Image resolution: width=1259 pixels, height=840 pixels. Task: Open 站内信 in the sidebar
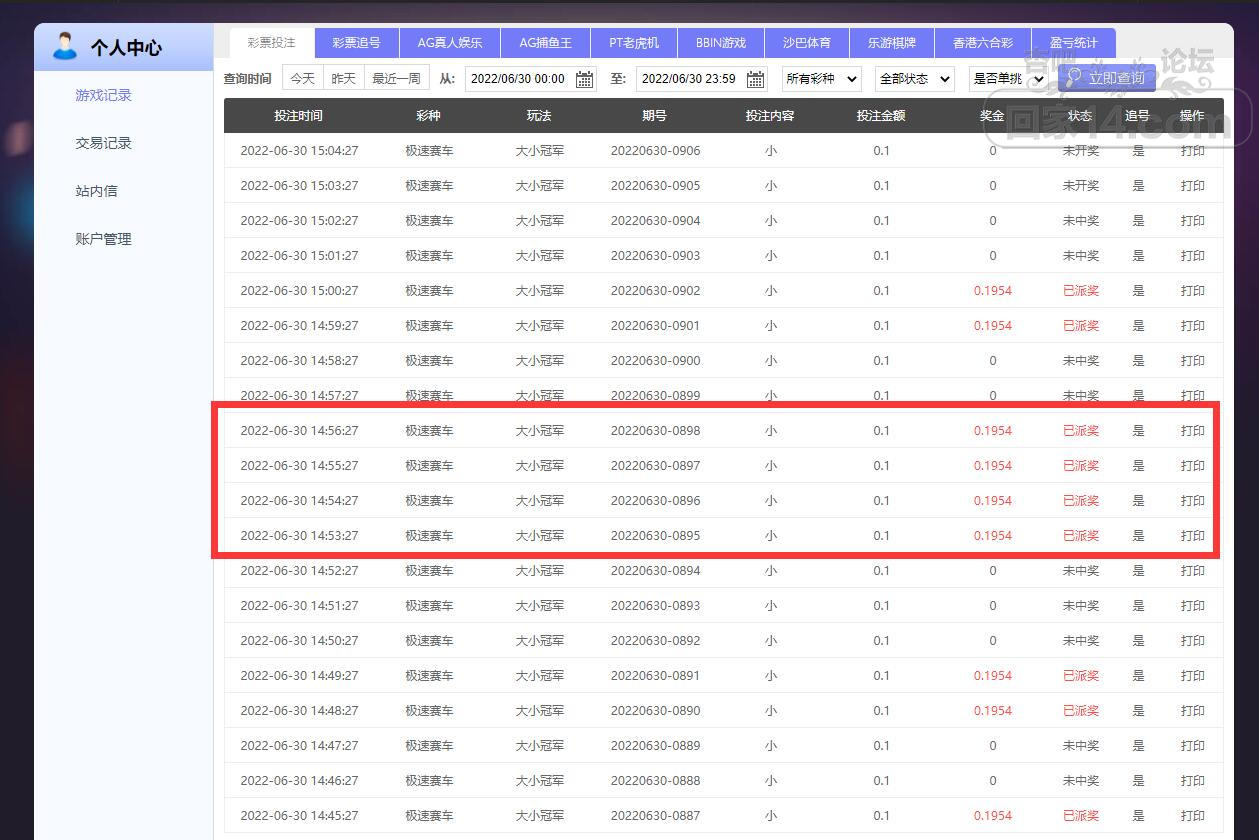pos(96,191)
